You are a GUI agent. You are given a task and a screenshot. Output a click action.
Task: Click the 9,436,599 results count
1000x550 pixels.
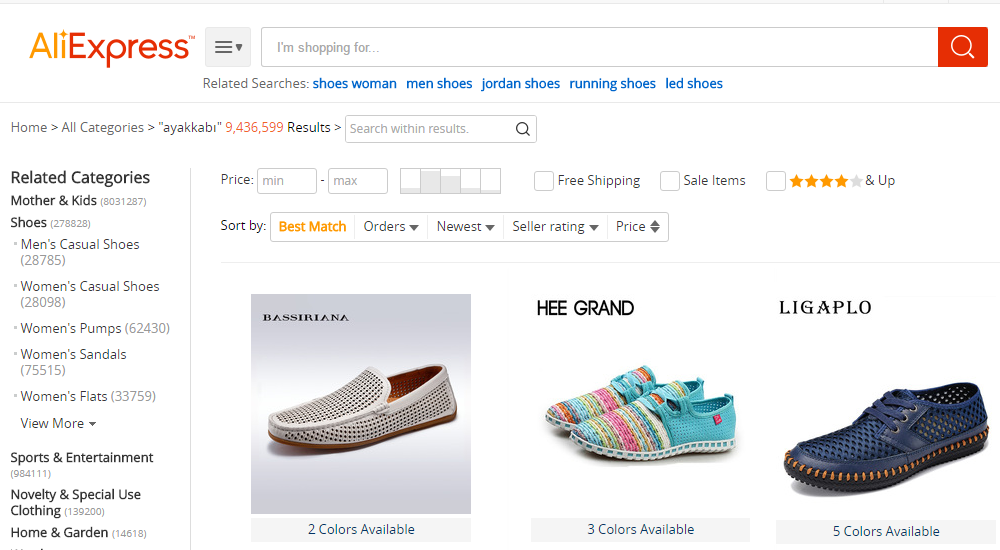pyautogui.click(x=254, y=128)
